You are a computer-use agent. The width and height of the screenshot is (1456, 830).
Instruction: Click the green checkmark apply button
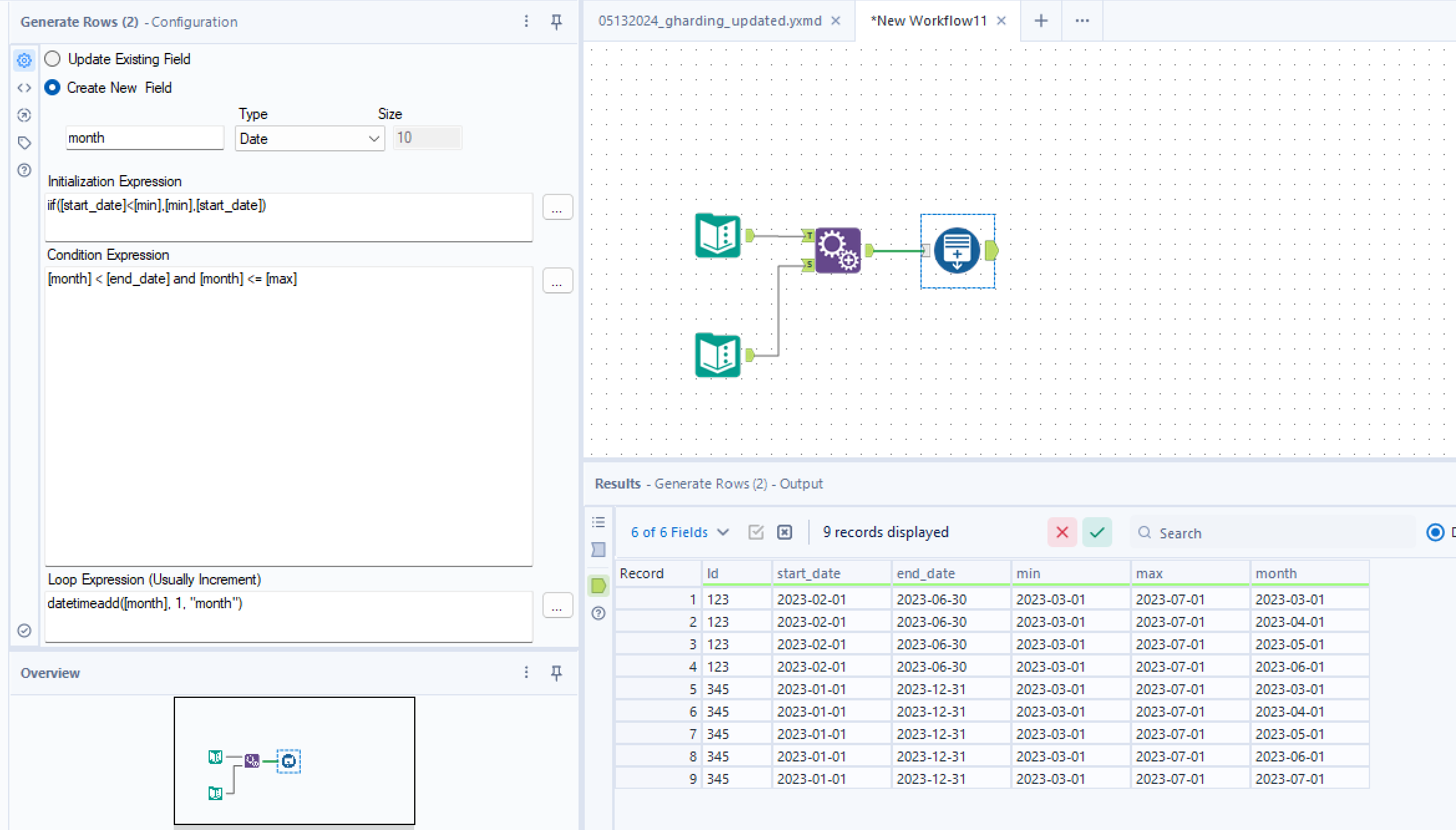pyautogui.click(x=1097, y=532)
